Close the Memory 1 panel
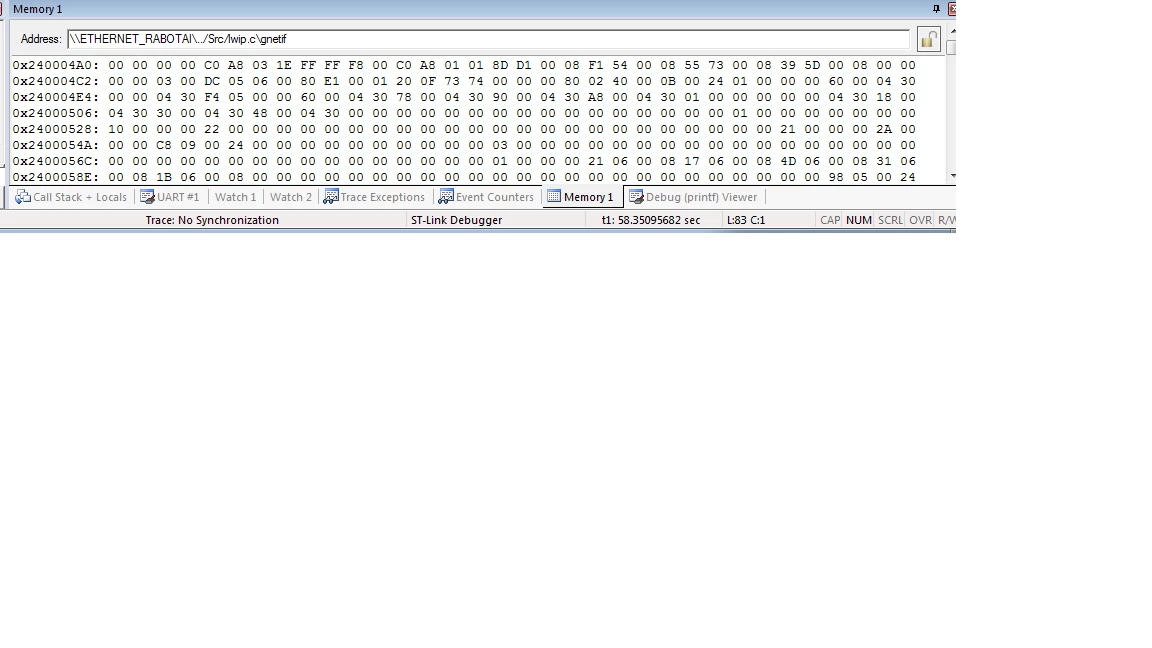1152x648 pixels. click(952, 9)
